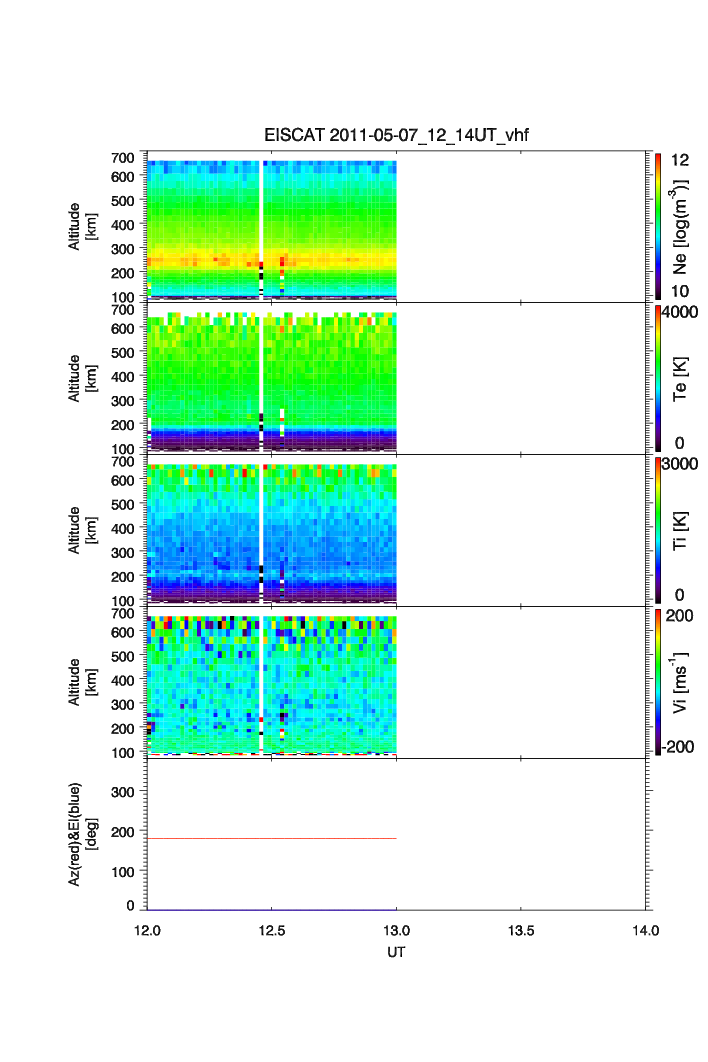Click the 12.0 tick on UT axis
The width and height of the screenshot is (708, 1062).
pos(147,930)
